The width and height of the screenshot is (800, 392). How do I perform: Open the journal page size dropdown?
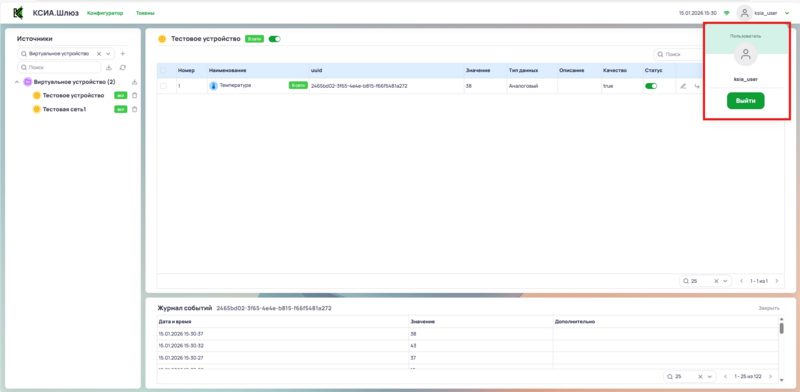709,376
